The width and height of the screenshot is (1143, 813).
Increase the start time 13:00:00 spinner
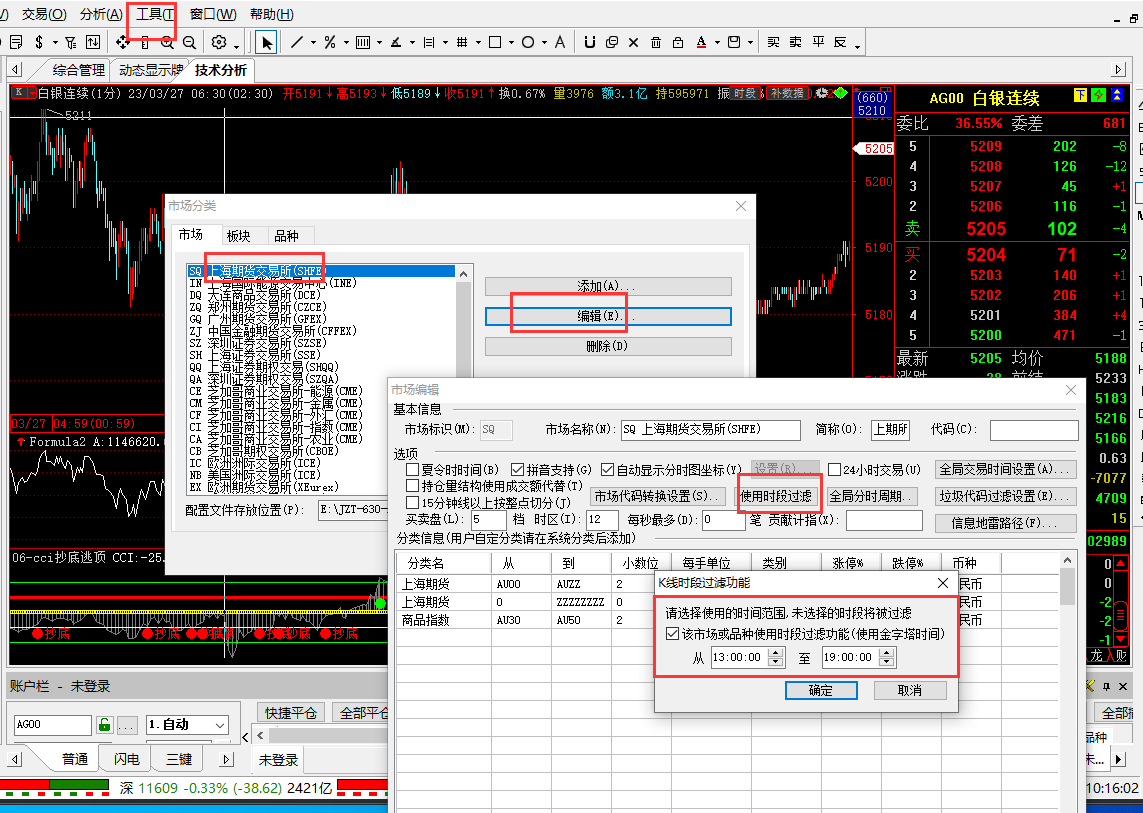pos(775,653)
